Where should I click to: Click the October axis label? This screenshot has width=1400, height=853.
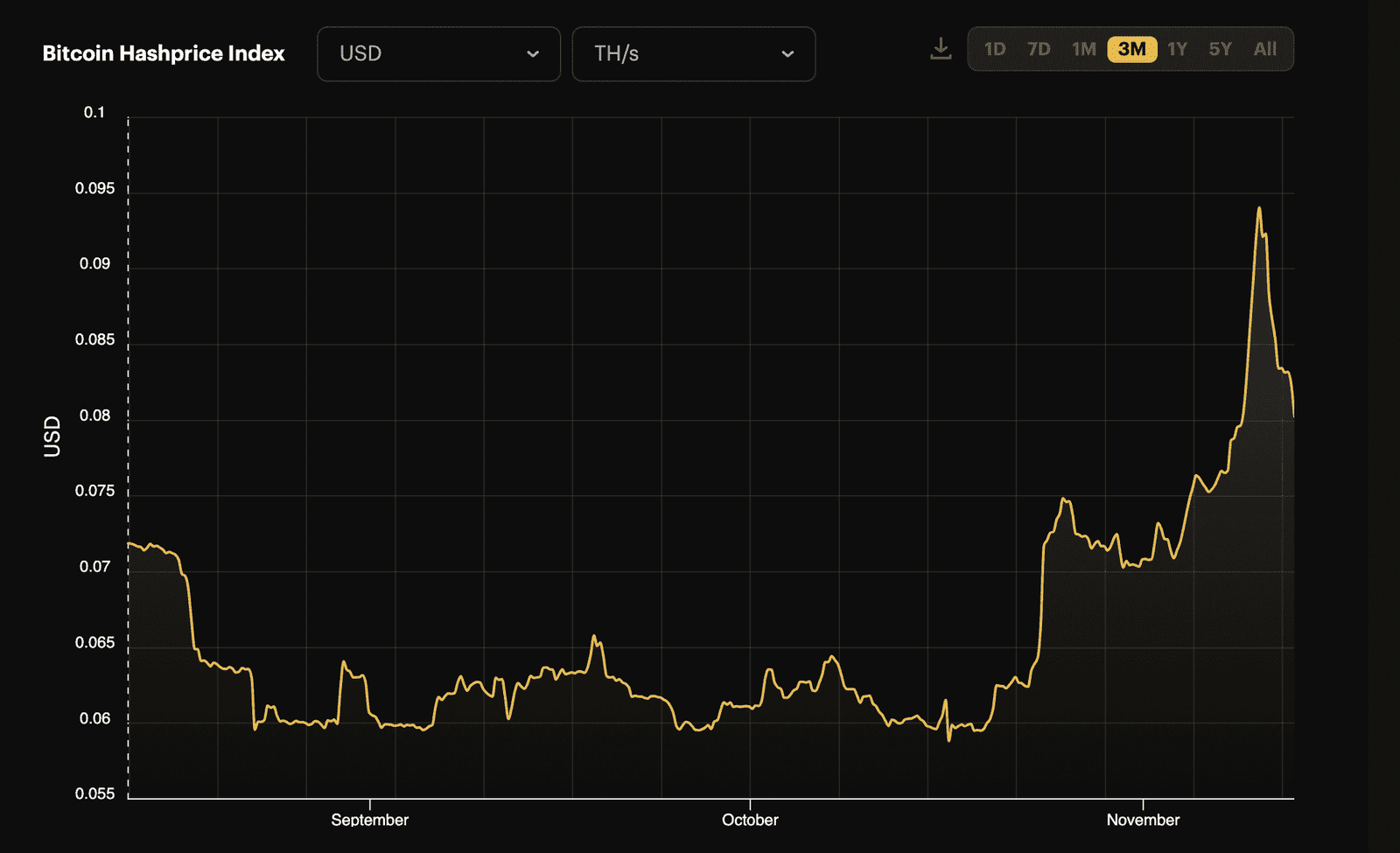click(749, 820)
